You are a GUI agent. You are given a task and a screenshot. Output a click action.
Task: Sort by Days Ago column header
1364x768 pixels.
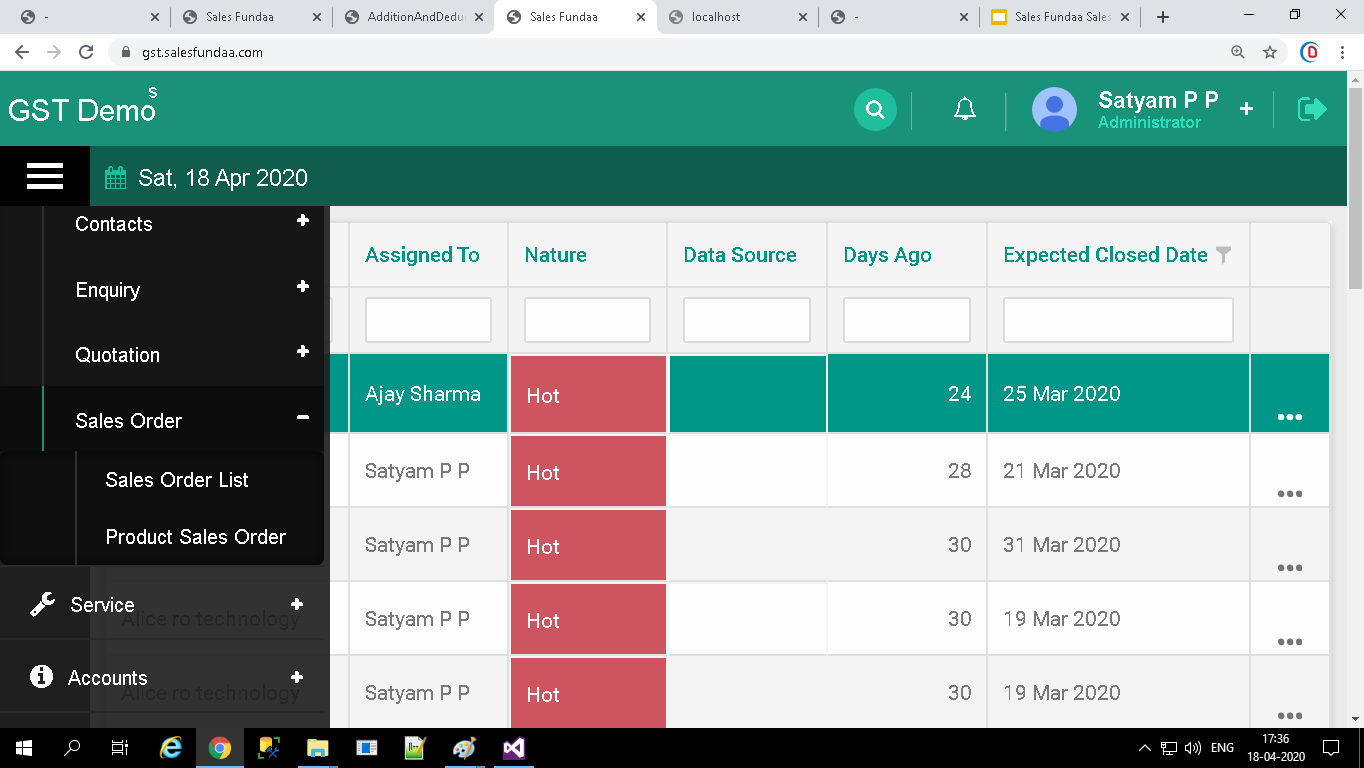tap(887, 255)
